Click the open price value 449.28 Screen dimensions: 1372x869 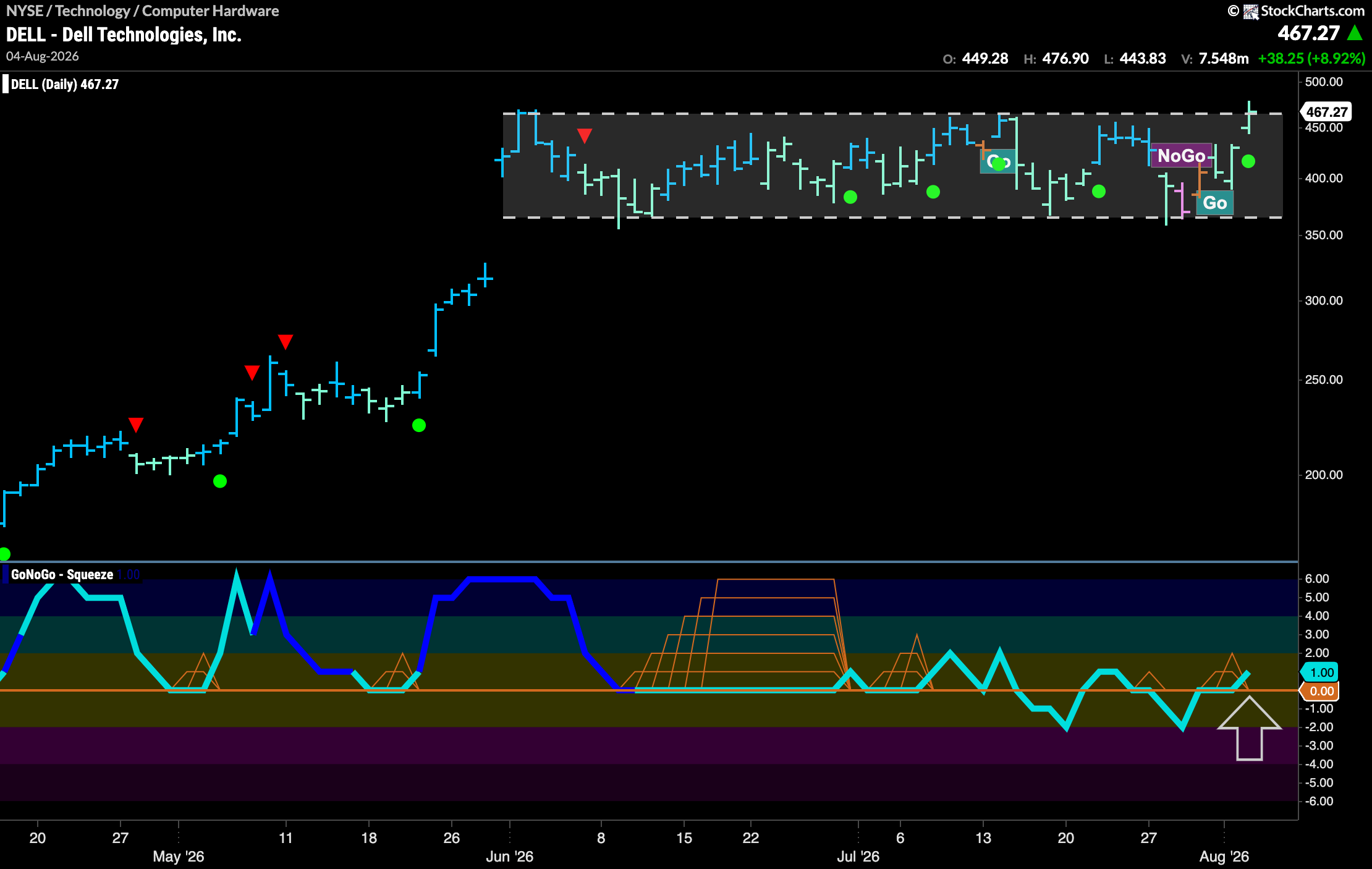coord(985,59)
